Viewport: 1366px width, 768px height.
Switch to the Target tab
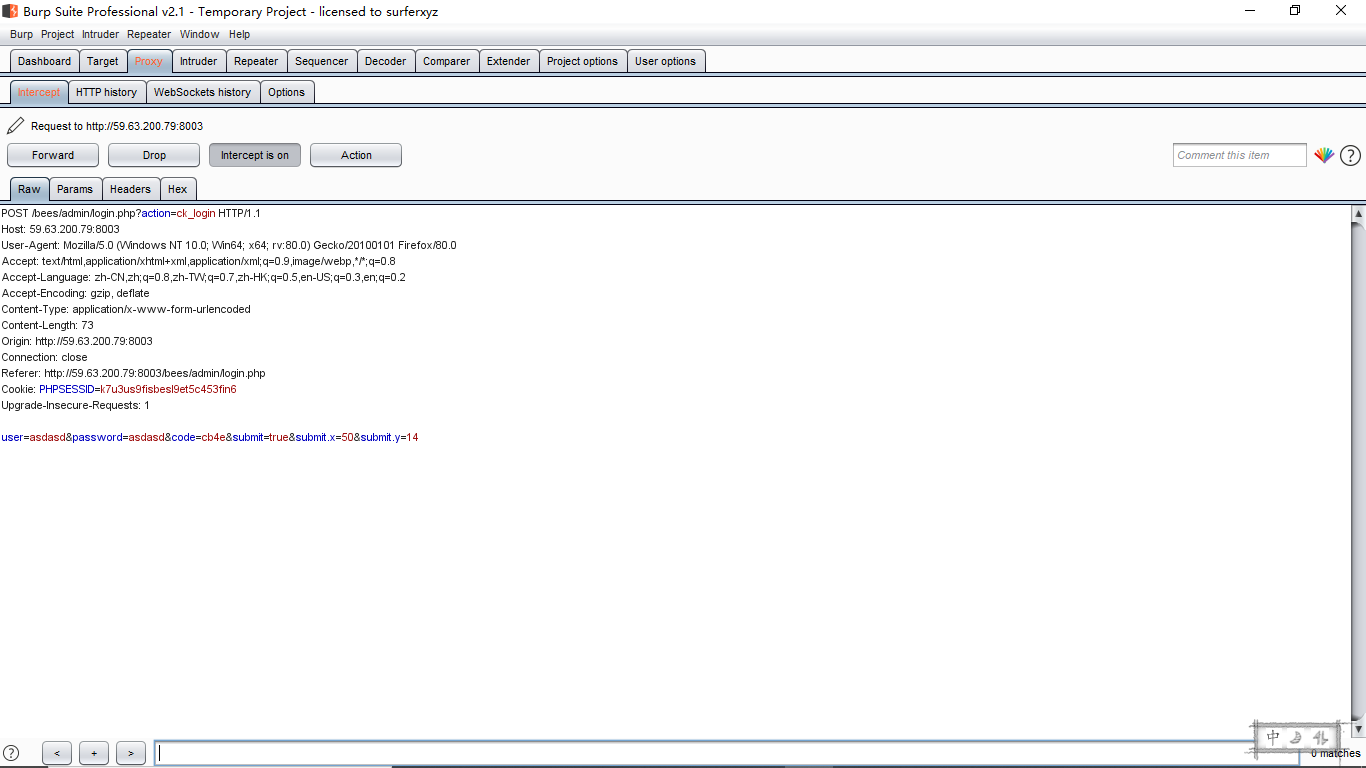[102, 61]
